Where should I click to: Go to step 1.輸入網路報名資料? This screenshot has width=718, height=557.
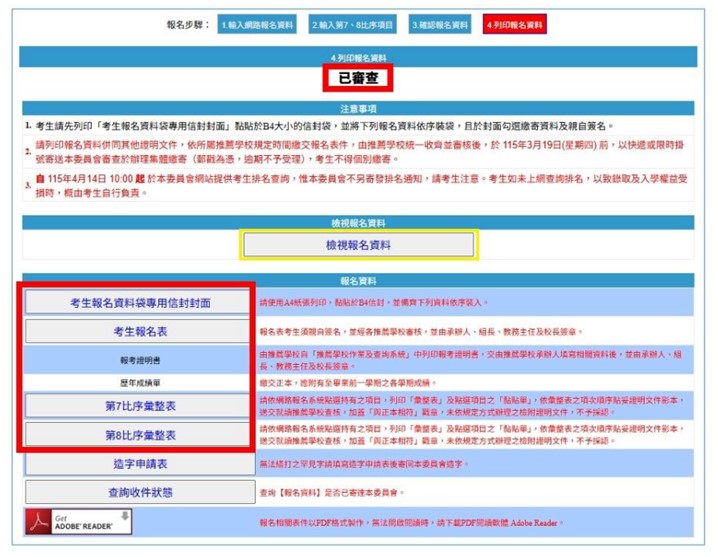257,22
